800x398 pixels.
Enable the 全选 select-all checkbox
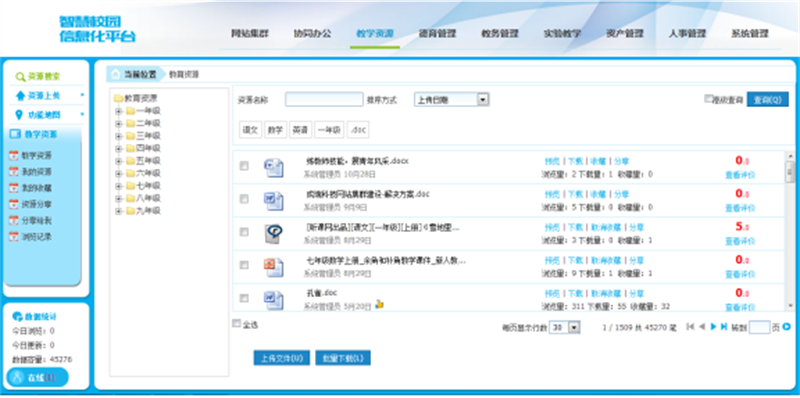pyautogui.click(x=236, y=323)
